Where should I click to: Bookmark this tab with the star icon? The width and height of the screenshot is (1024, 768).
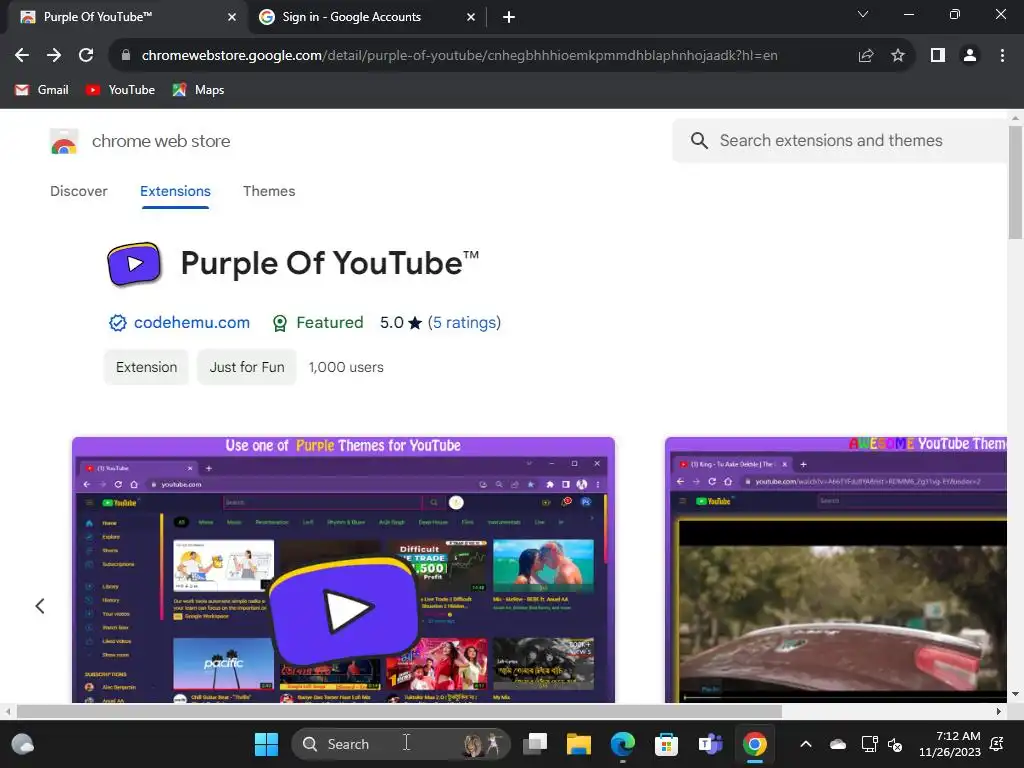pyautogui.click(x=898, y=56)
